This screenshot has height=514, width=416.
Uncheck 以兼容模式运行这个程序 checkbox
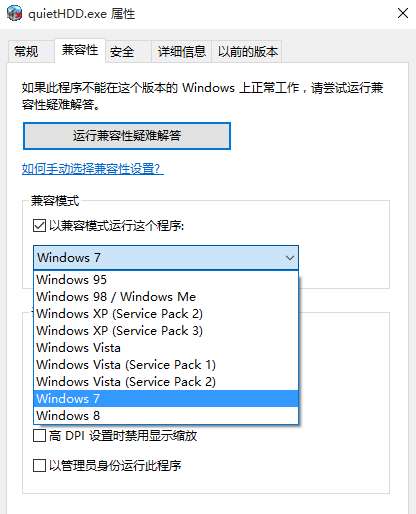click(x=39, y=226)
